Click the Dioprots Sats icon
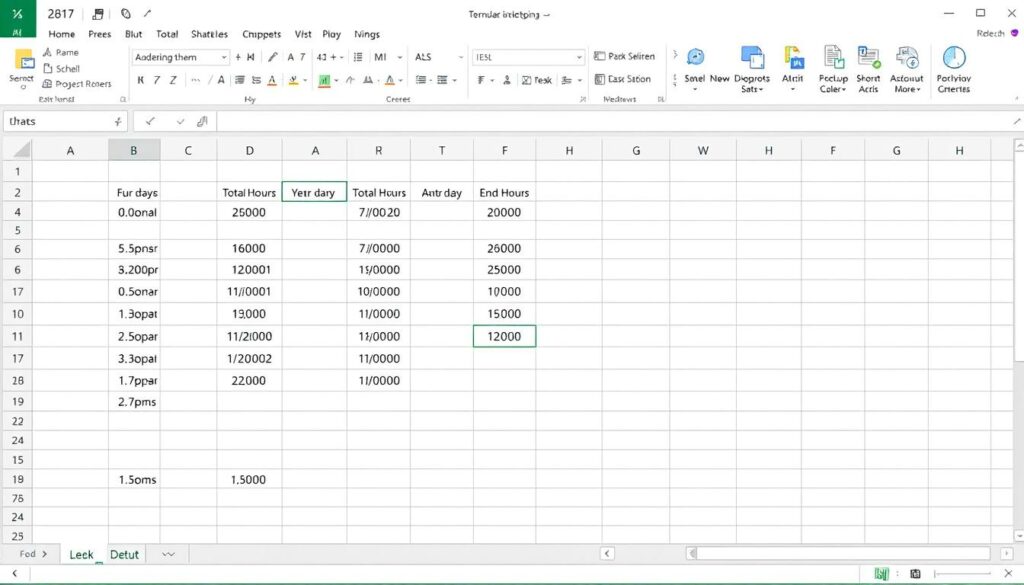This screenshot has width=1024, height=585. pyautogui.click(x=752, y=57)
